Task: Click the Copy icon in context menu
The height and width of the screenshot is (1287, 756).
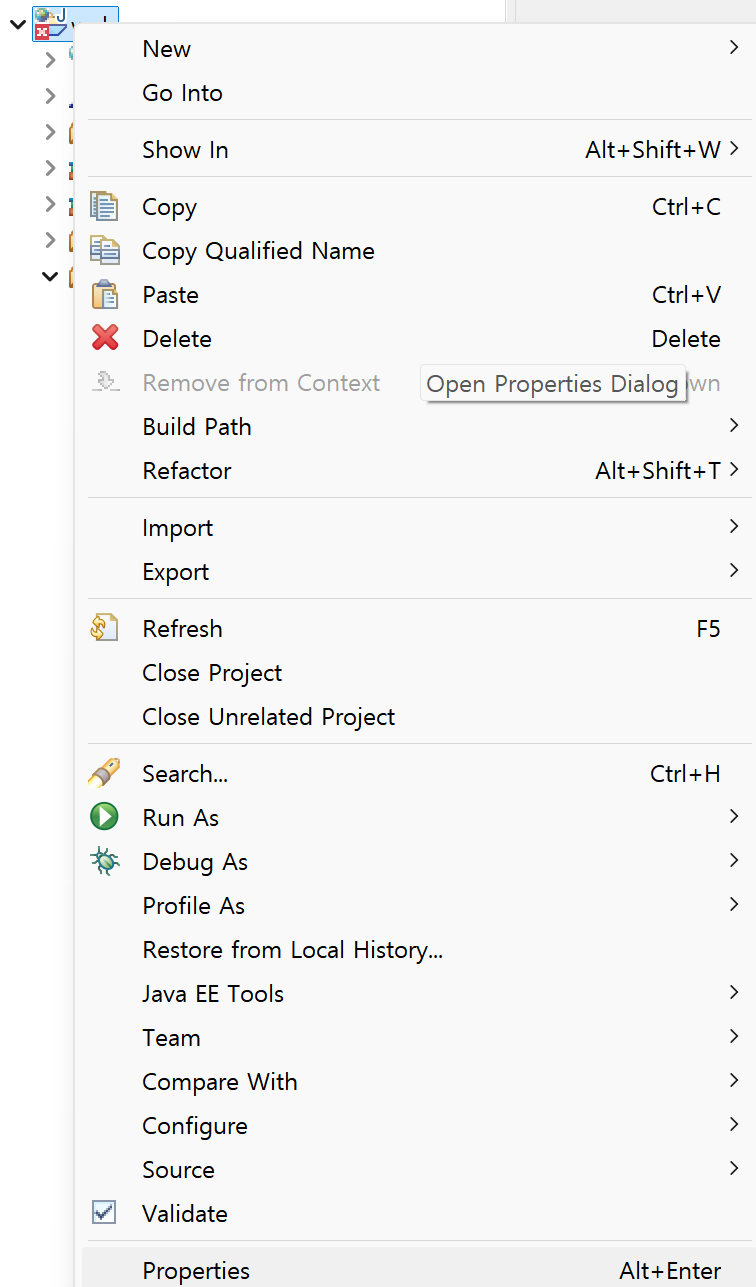Action: pos(104,207)
